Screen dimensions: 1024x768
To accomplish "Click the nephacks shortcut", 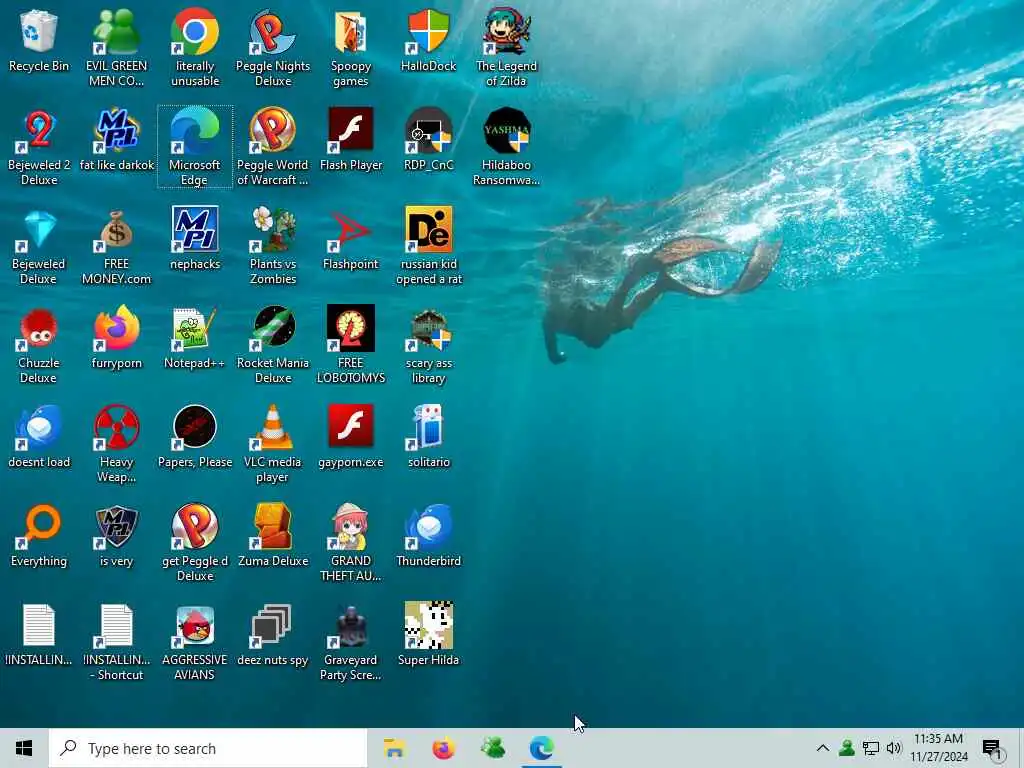I will 195,239.
